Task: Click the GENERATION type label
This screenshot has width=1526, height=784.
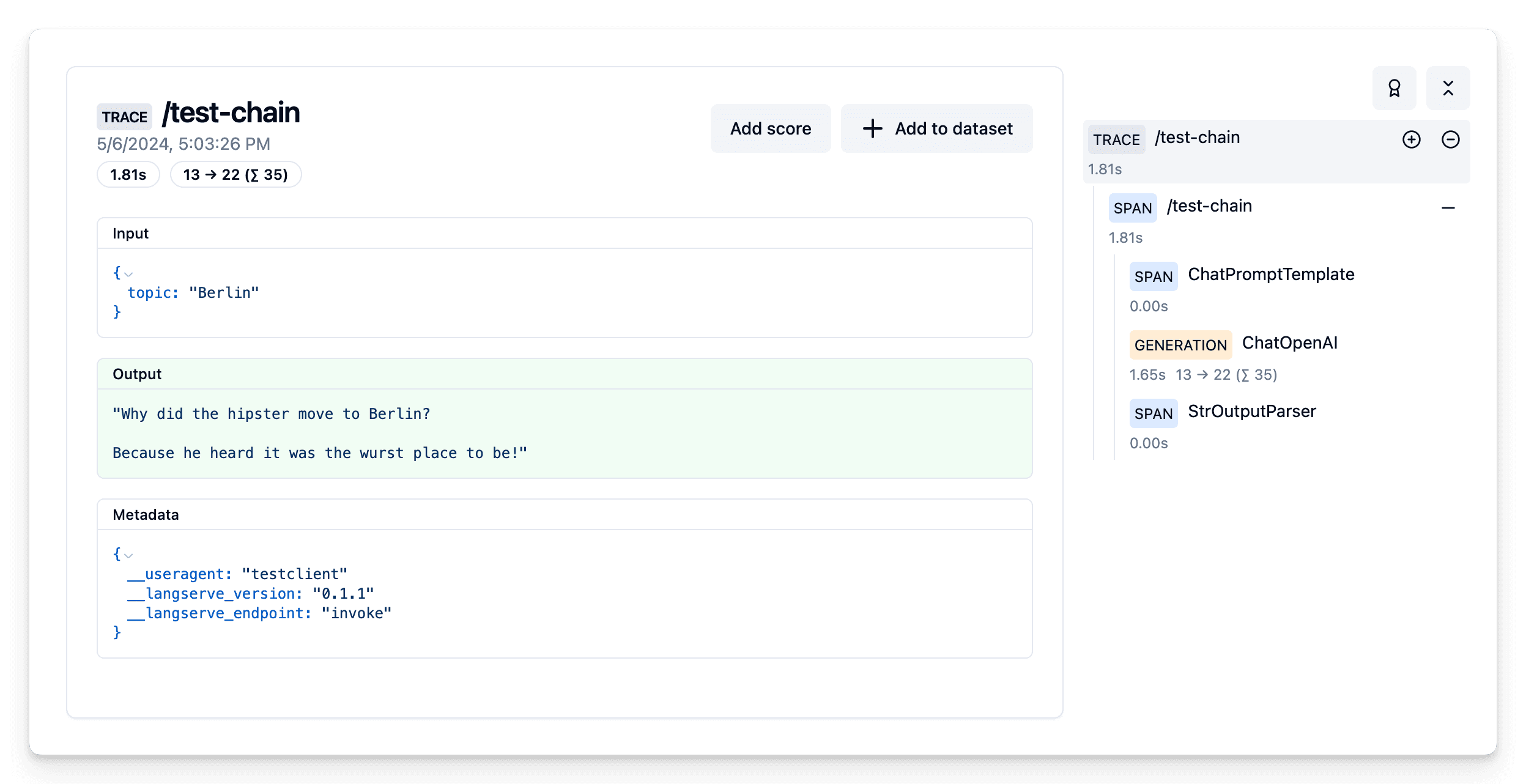Action: (x=1180, y=345)
